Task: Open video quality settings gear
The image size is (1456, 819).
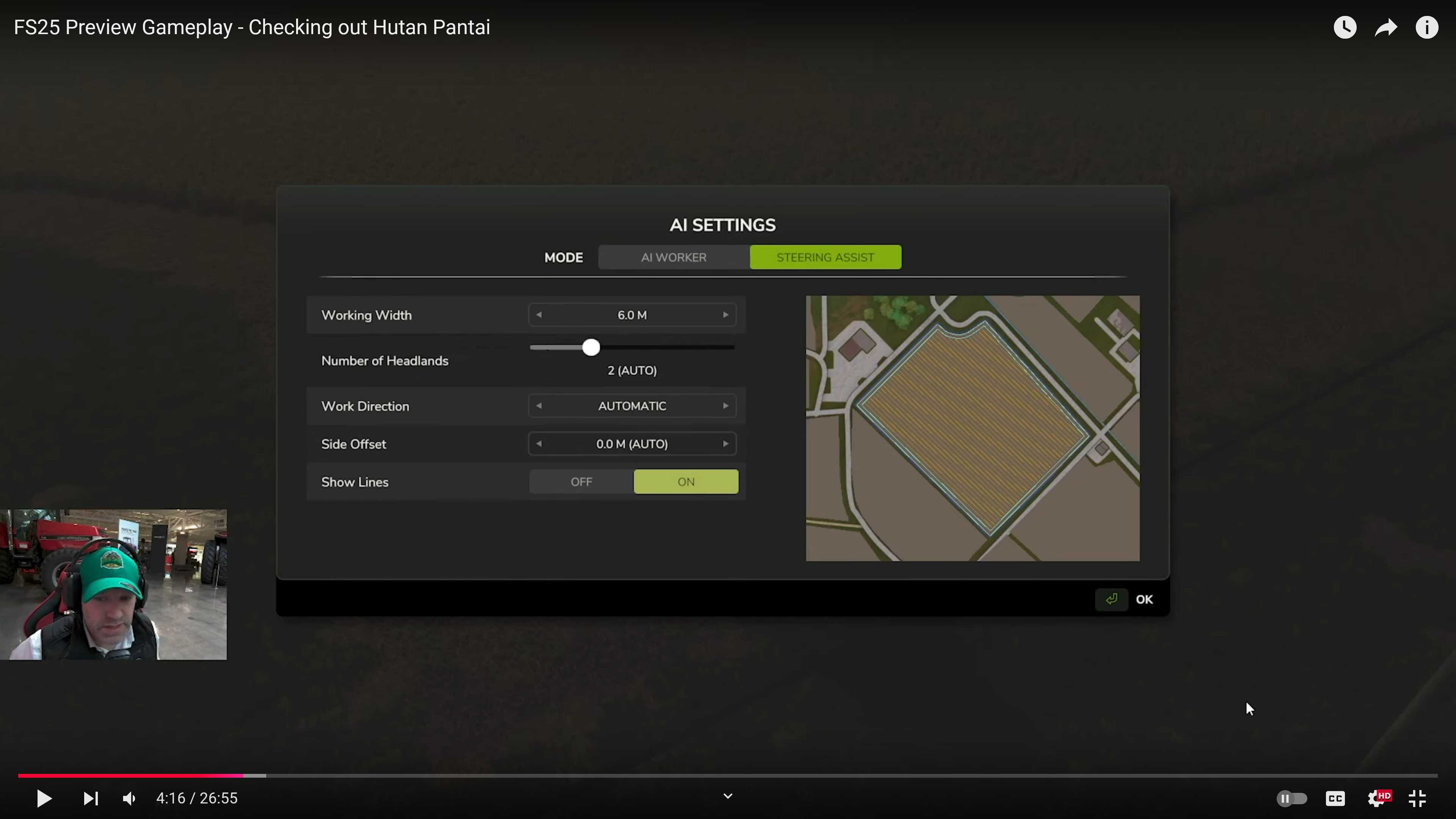Action: coord(1377,798)
